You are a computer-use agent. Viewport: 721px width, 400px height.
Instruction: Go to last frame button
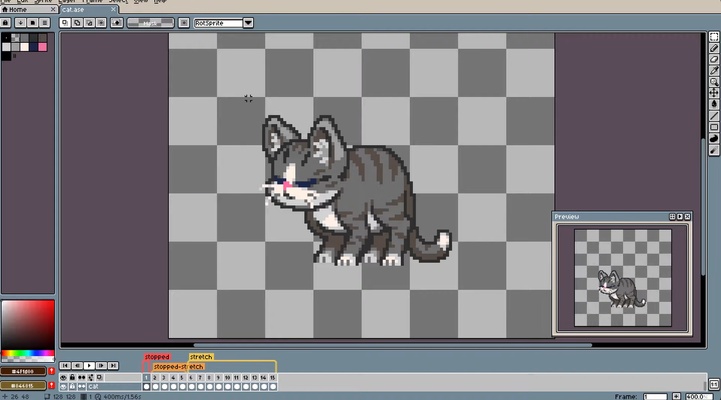point(113,366)
